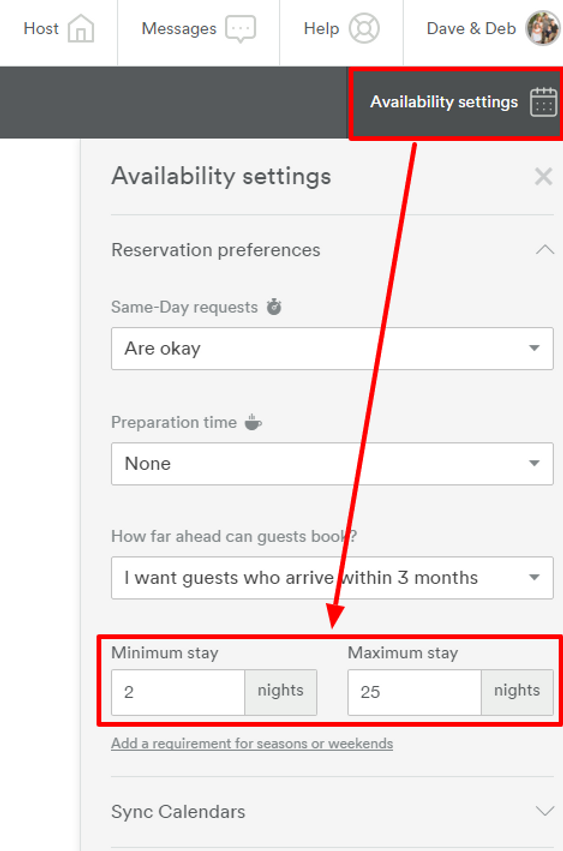Close the Availability settings panel
This screenshot has height=851, width=563.
click(543, 176)
